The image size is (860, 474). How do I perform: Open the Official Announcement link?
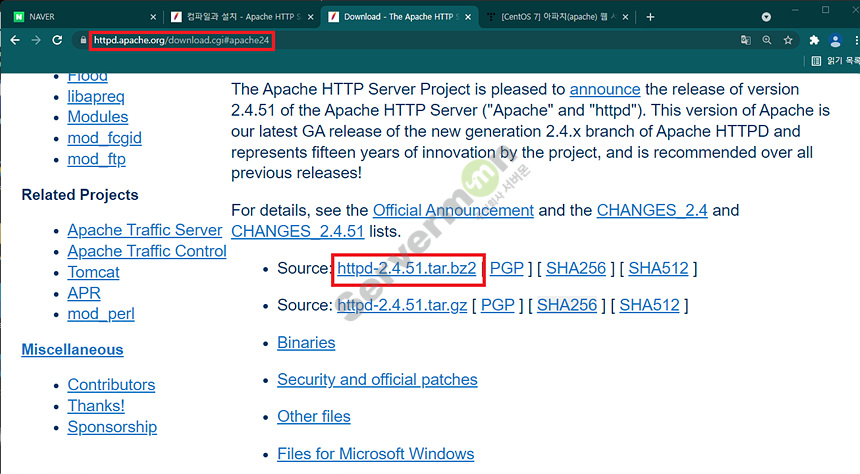coord(453,210)
